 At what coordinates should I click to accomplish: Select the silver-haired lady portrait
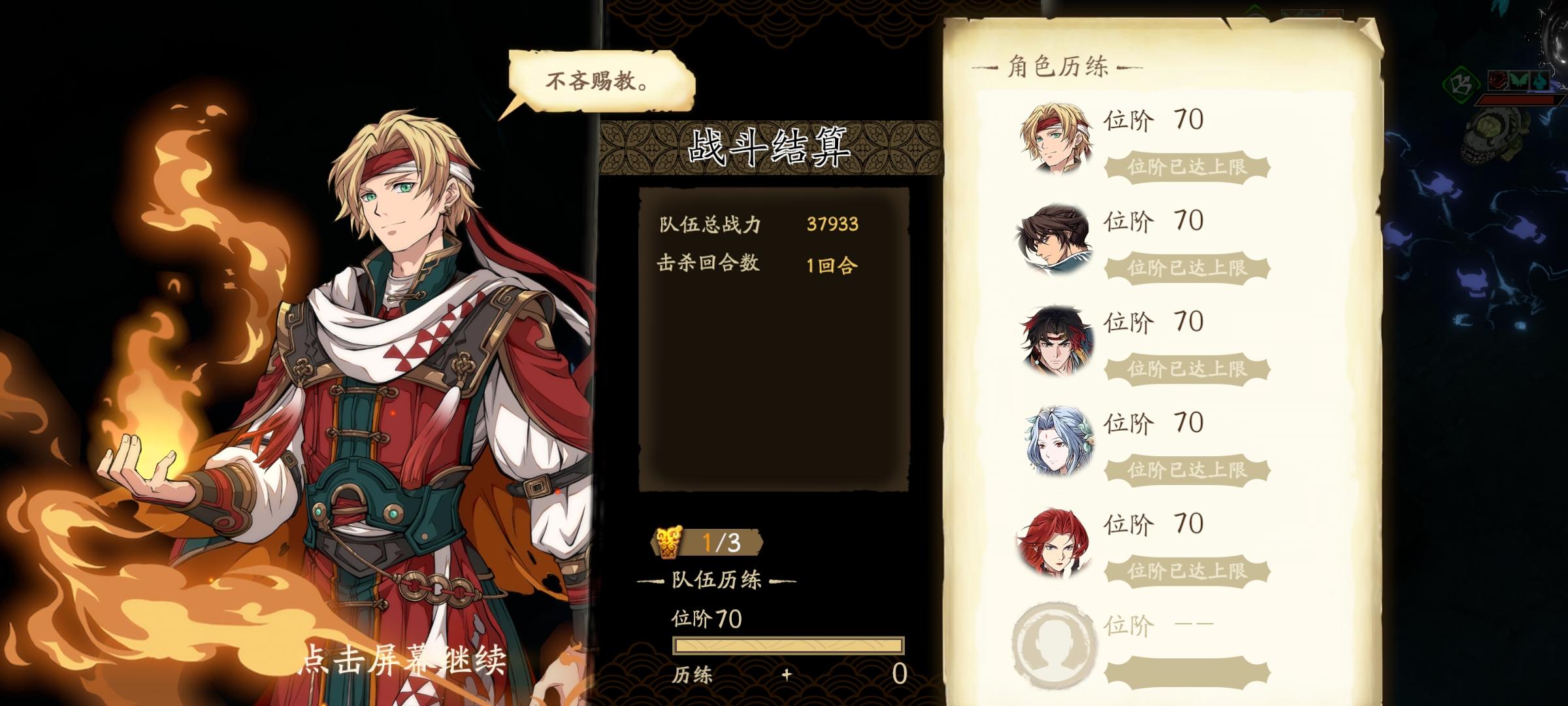pos(1056,441)
